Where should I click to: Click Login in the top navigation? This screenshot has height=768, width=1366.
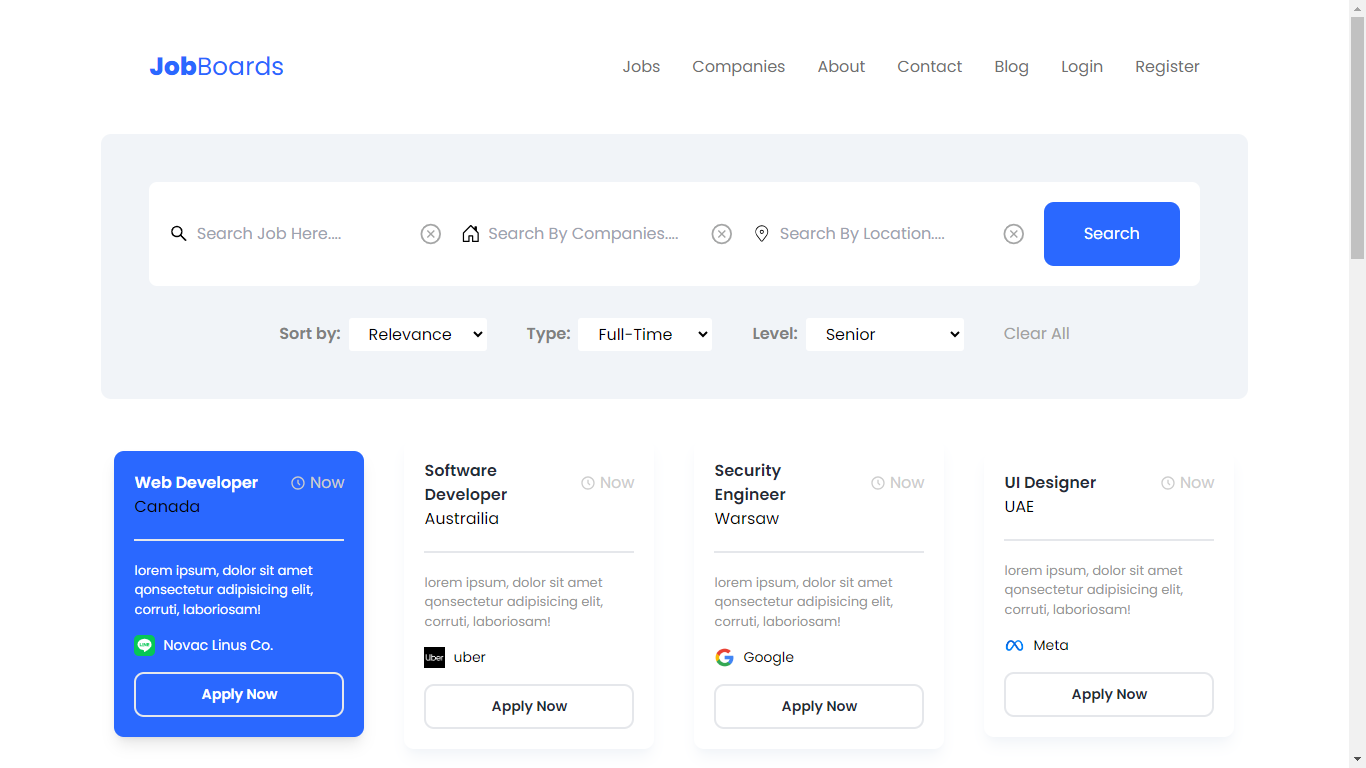click(1082, 67)
